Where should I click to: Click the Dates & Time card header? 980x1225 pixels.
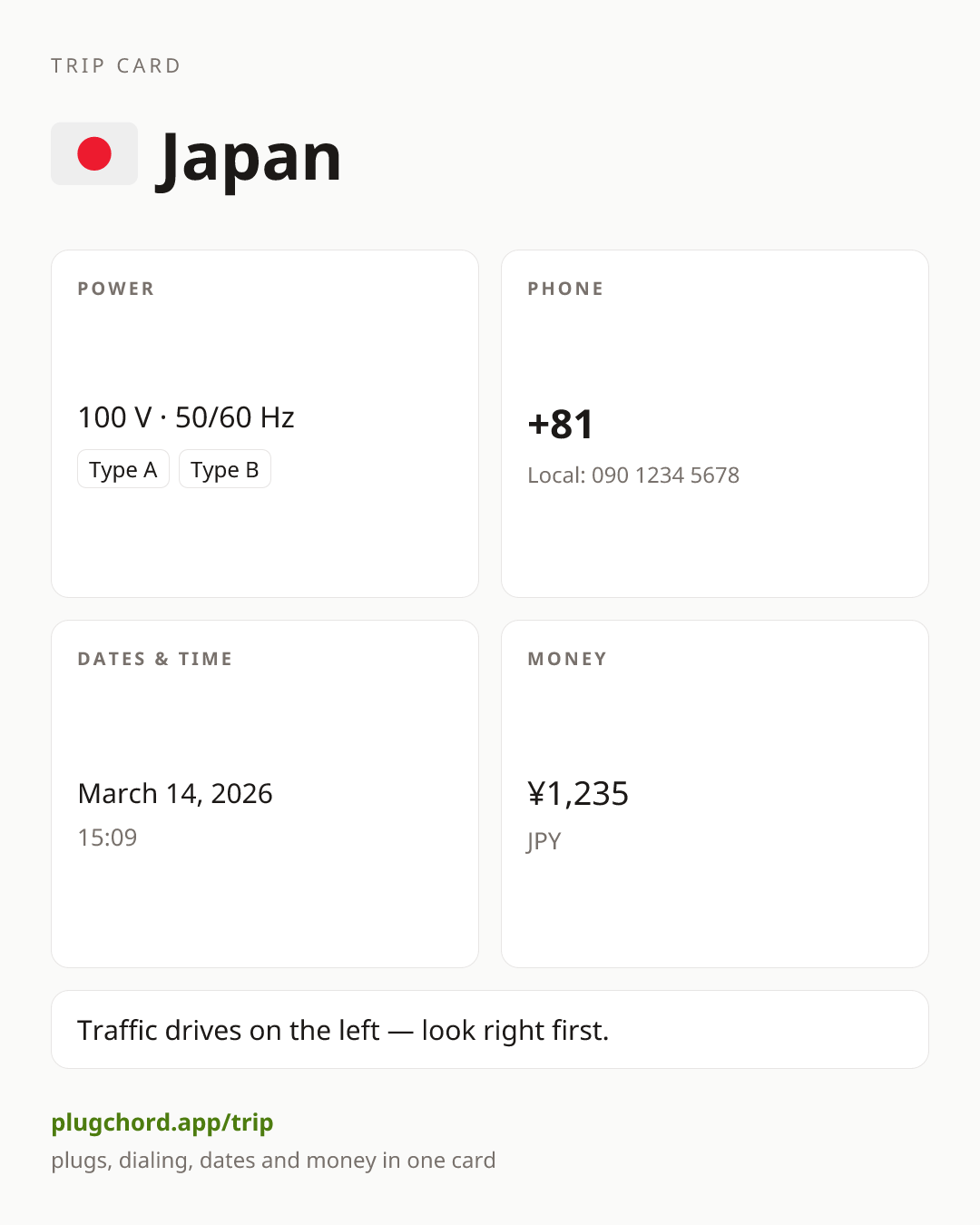155,659
